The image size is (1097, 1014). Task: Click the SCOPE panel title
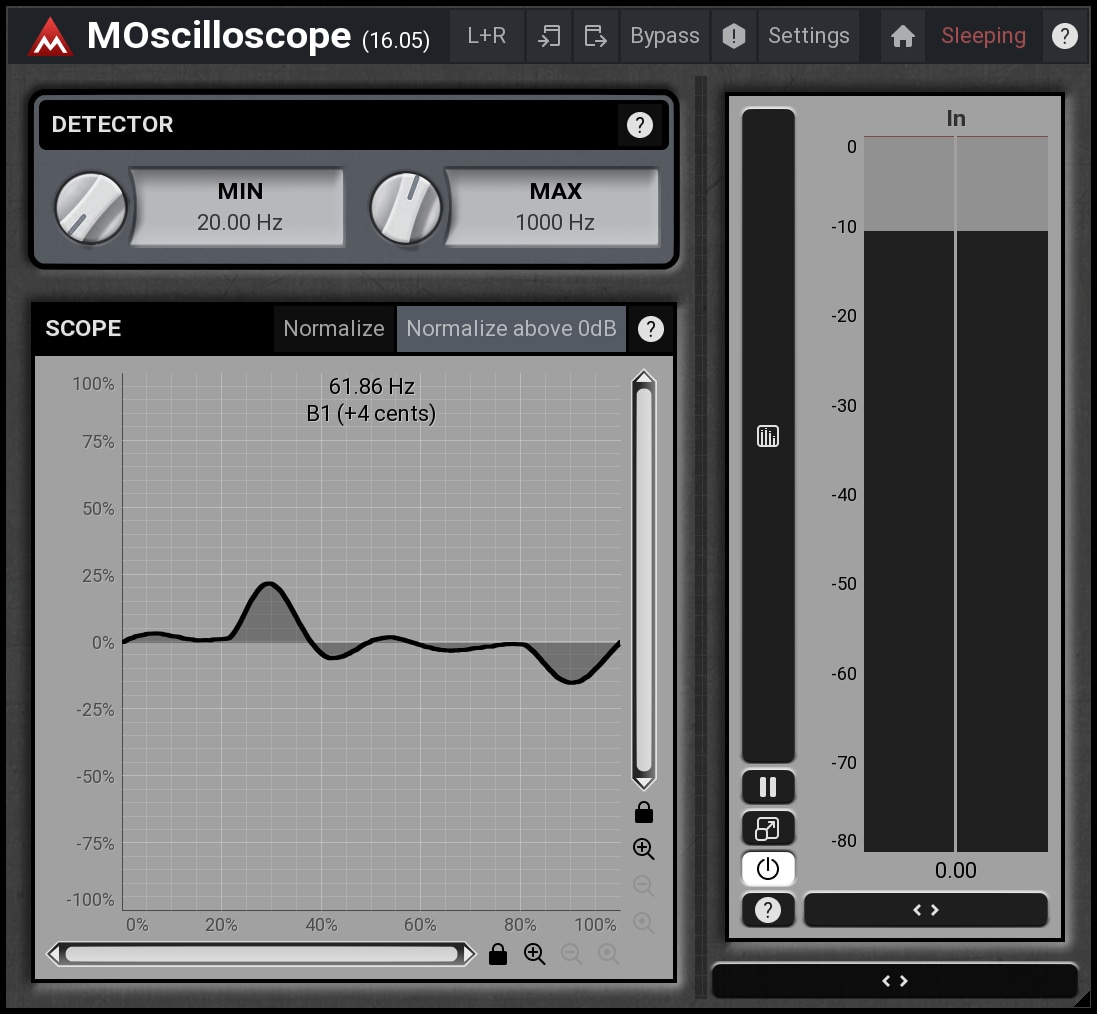click(x=83, y=328)
